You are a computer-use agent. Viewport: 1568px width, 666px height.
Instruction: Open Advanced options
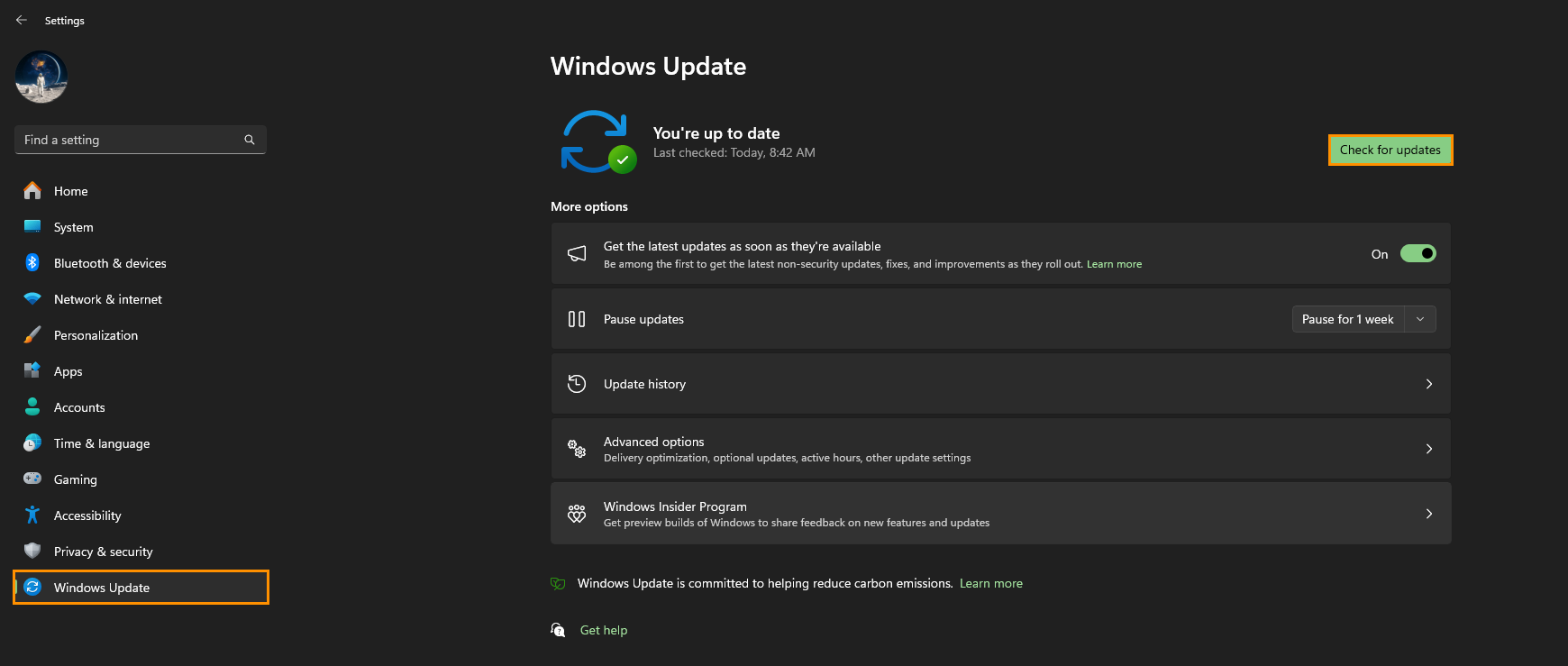click(1000, 449)
